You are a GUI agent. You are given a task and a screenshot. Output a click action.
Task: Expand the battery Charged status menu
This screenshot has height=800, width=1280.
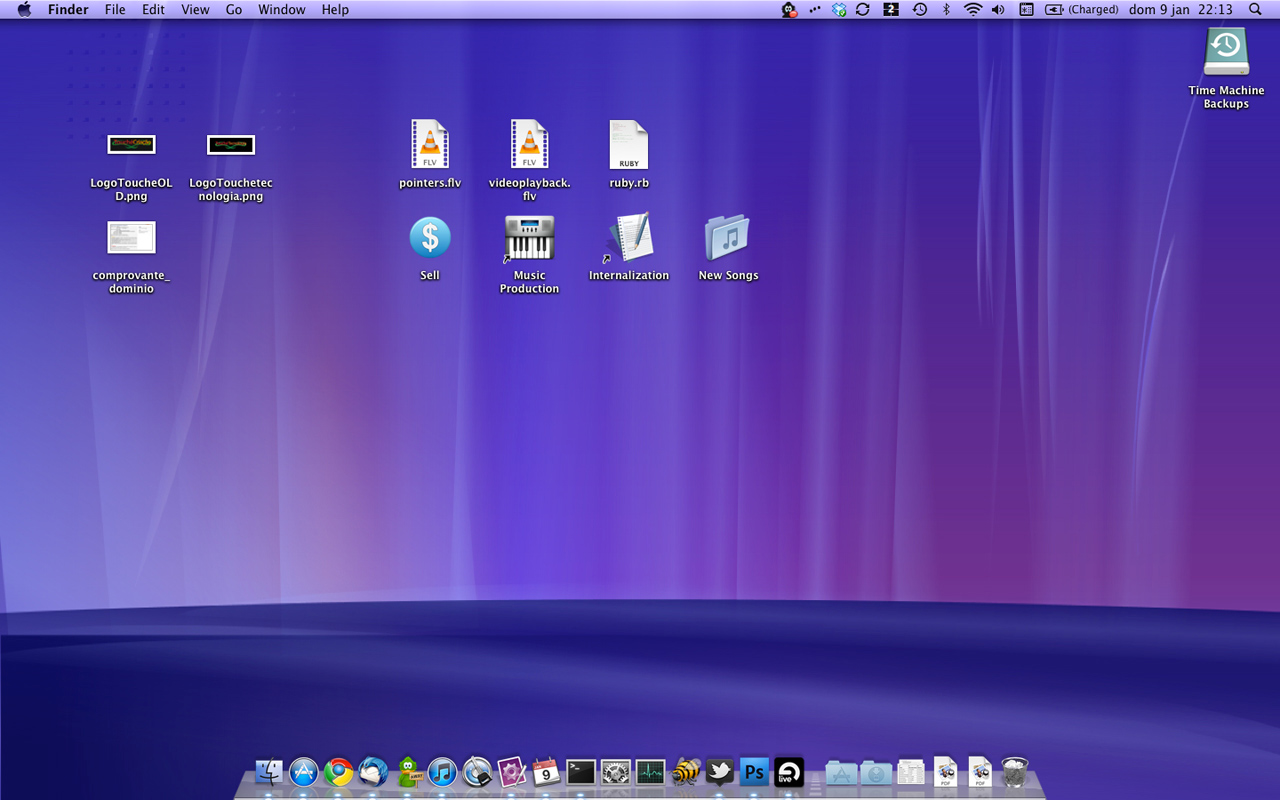coord(1082,10)
